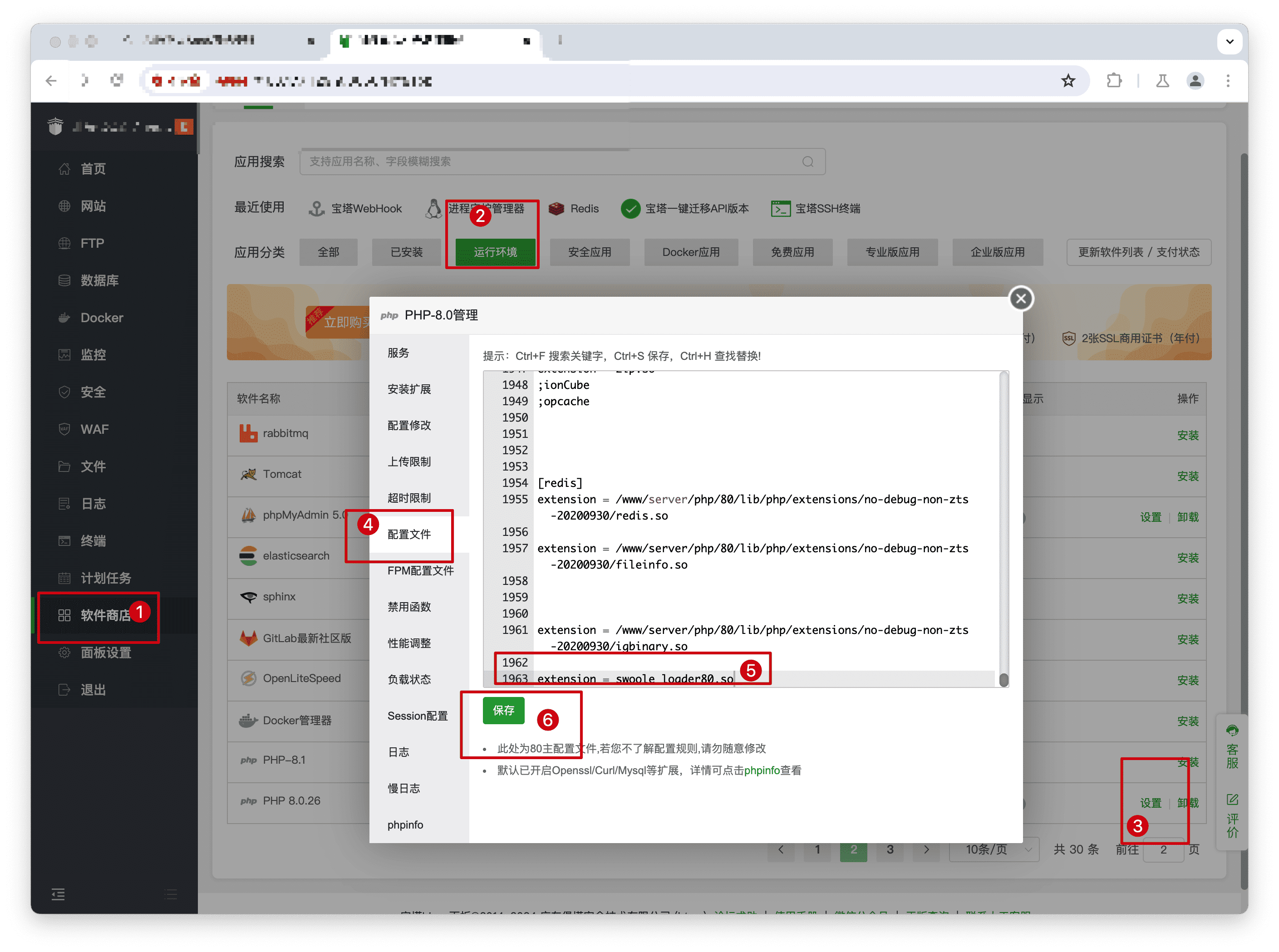The width and height of the screenshot is (1279, 952).
Task: Click the WAF shield icon in sidebar
Action: (64, 429)
